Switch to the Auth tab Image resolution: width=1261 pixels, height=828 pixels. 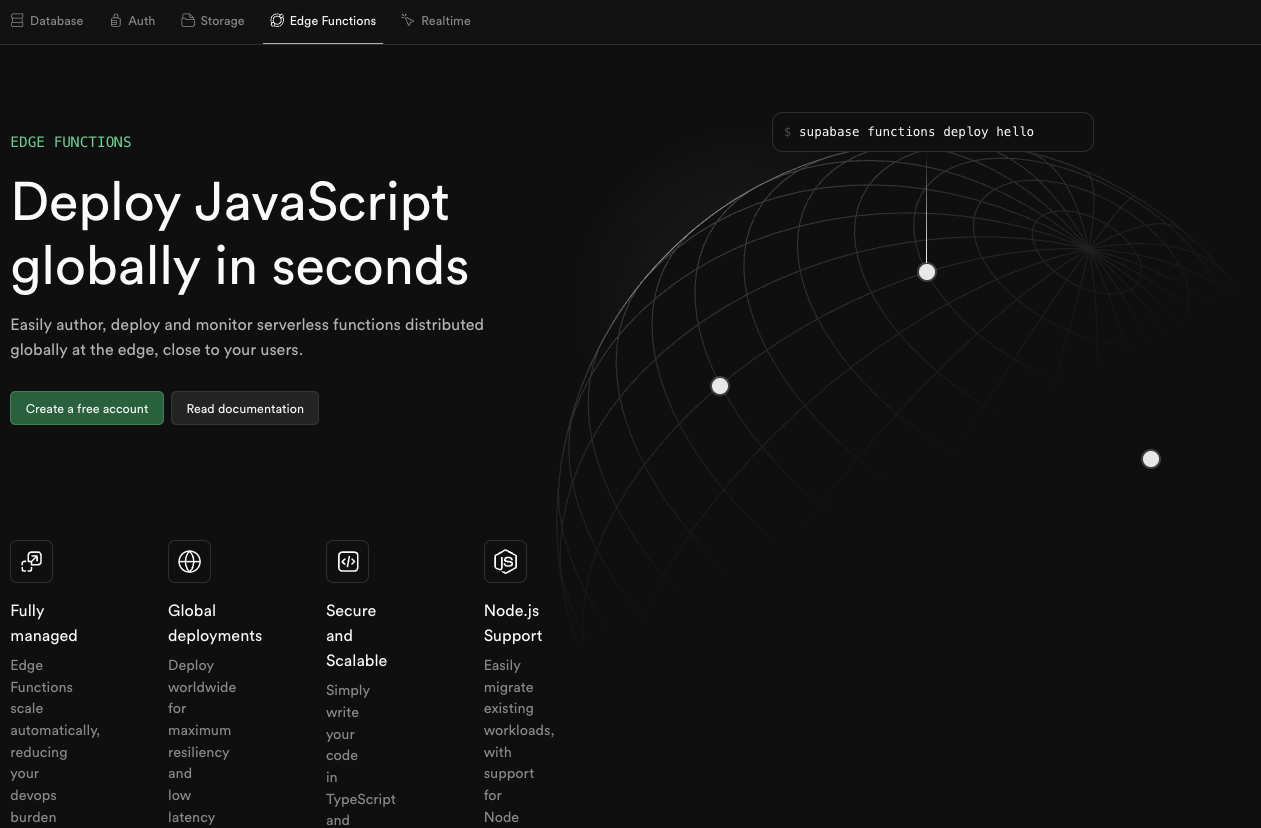tap(132, 21)
